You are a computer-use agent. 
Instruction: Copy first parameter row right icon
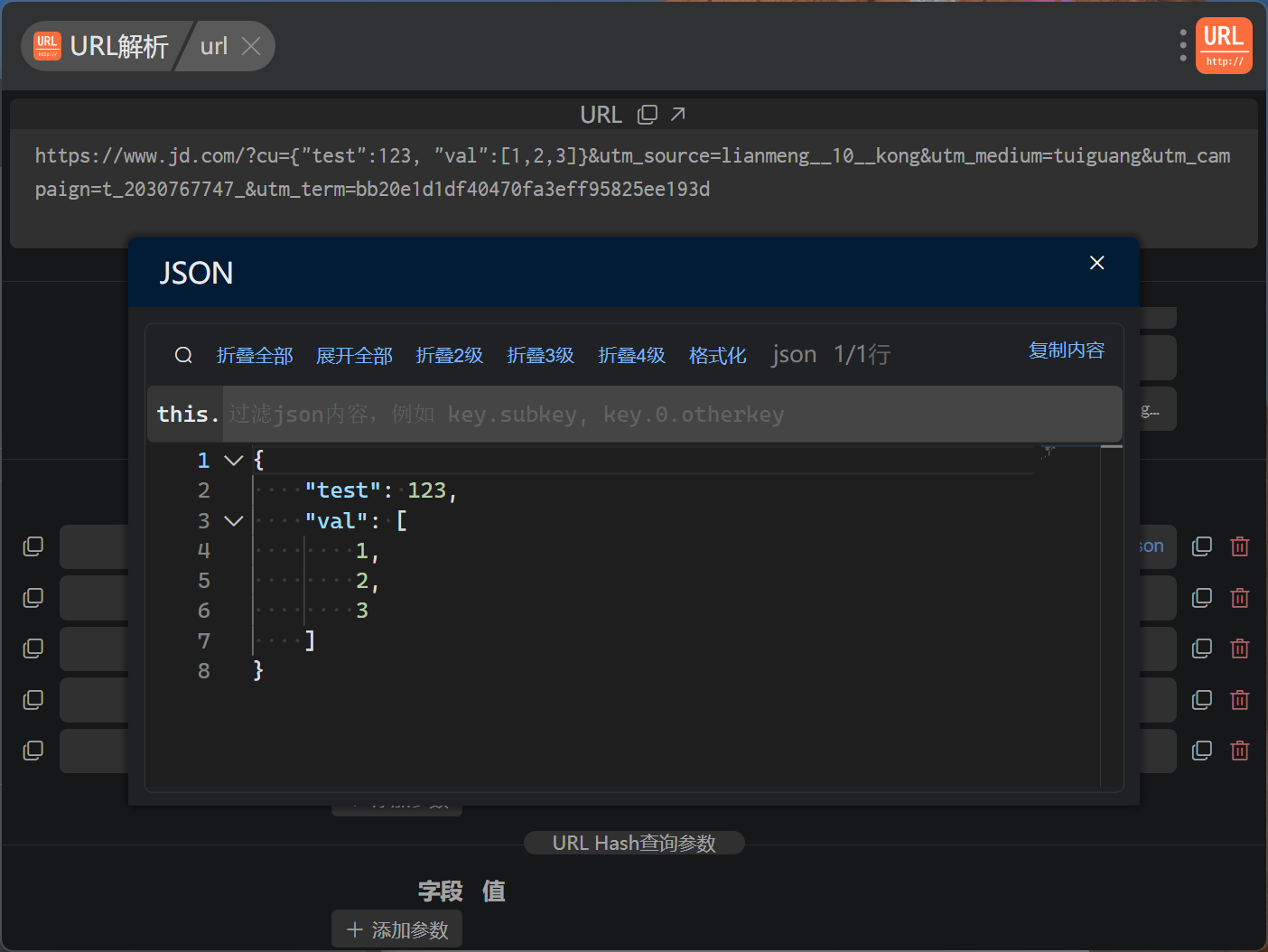(x=1202, y=546)
